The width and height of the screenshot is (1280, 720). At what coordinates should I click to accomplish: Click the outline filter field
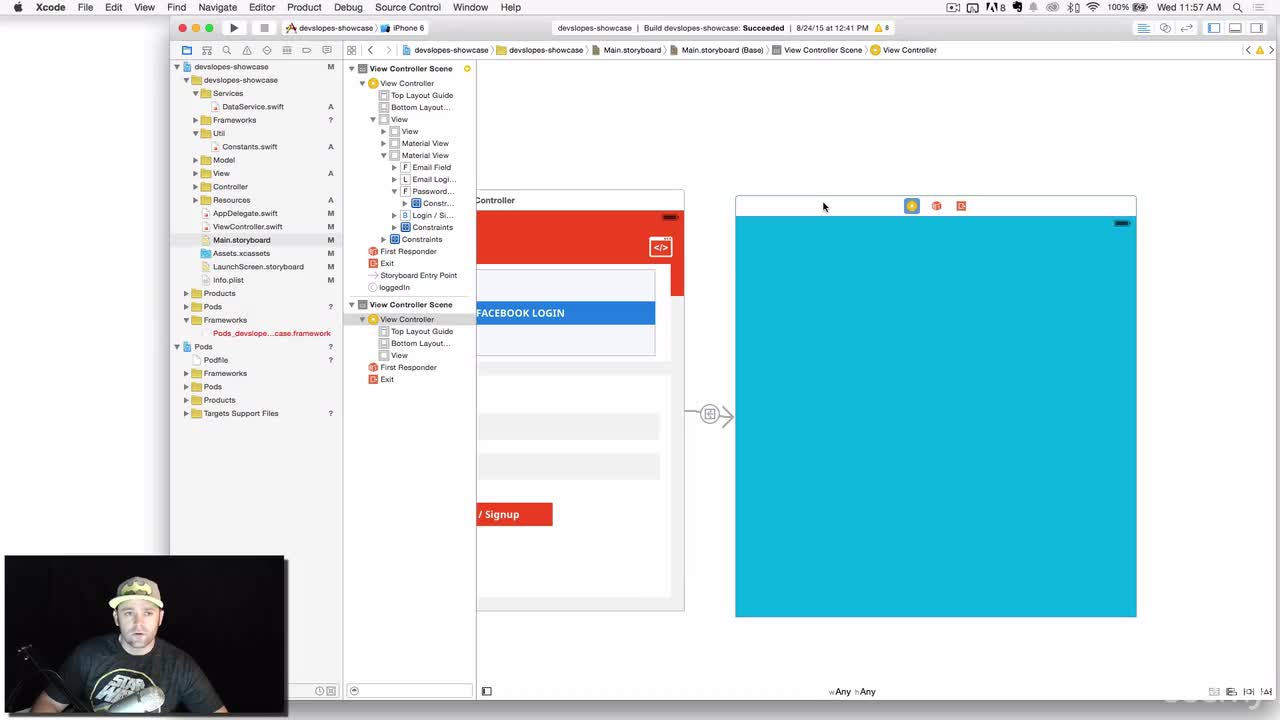(410, 691)
